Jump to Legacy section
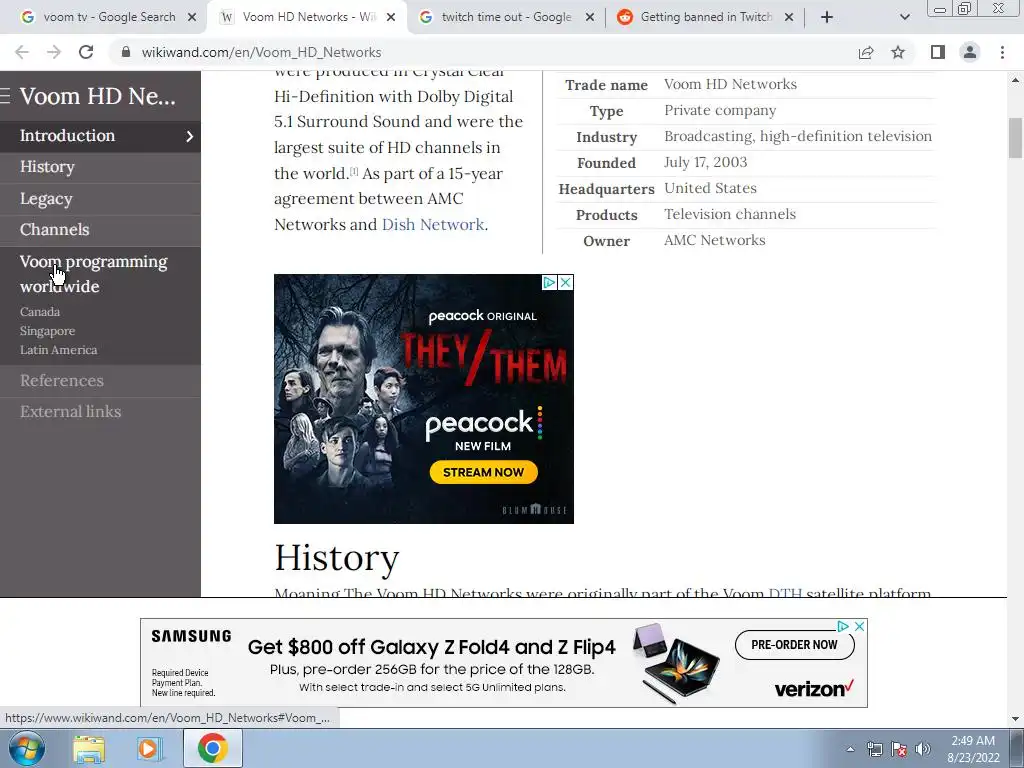 point(46,199)
